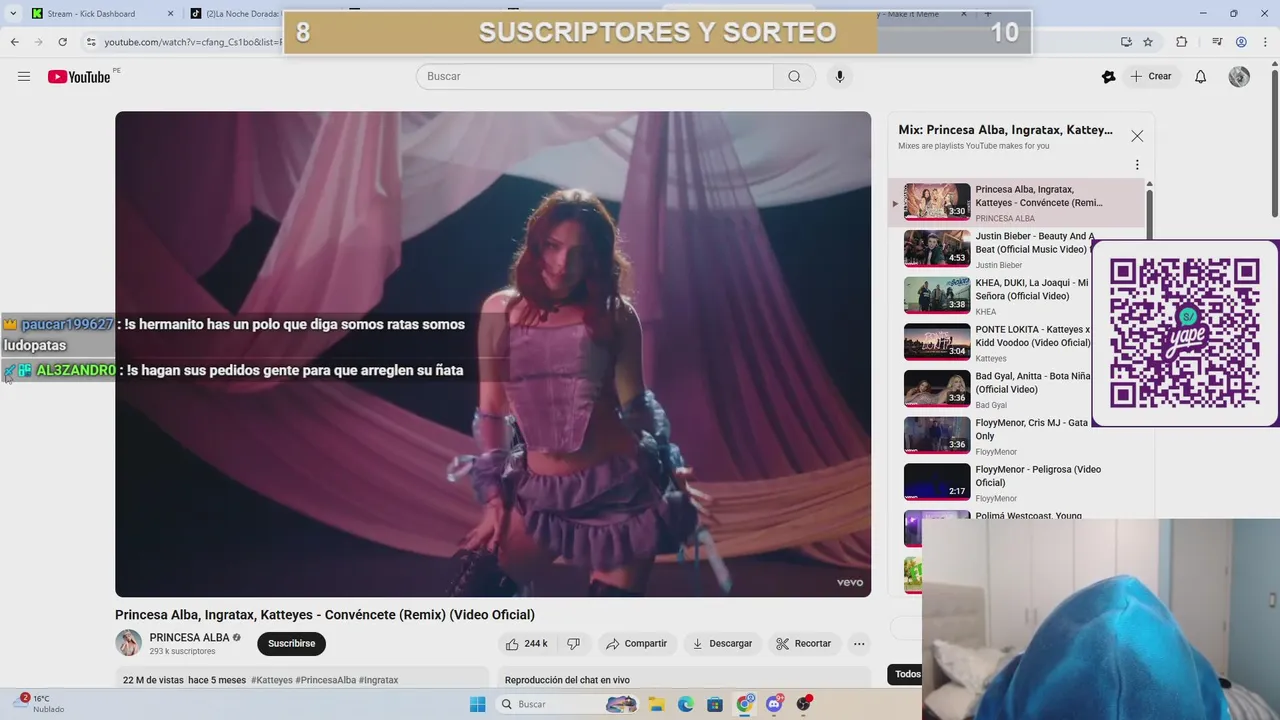Screen dimensions: 1280x720
Task: Open the YouTube hamburger guide menu
Action: [x=24, y=76]
